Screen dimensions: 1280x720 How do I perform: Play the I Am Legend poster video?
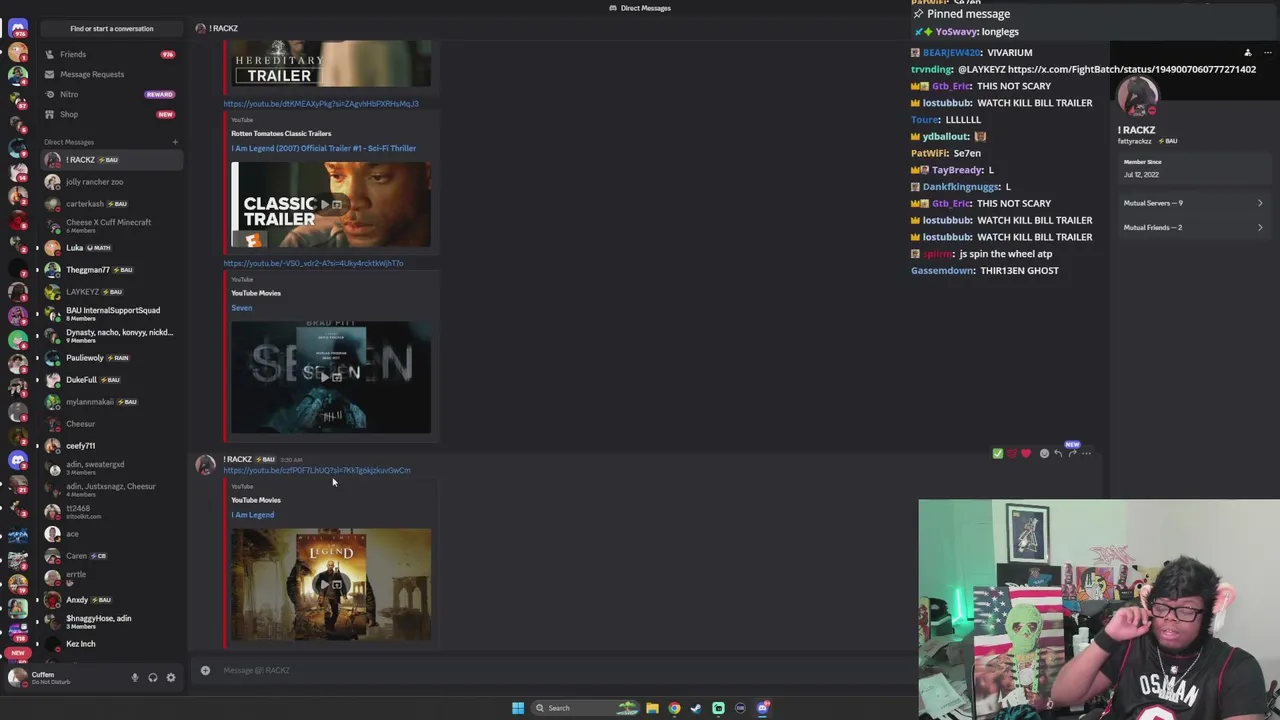(x=331, y=585)
